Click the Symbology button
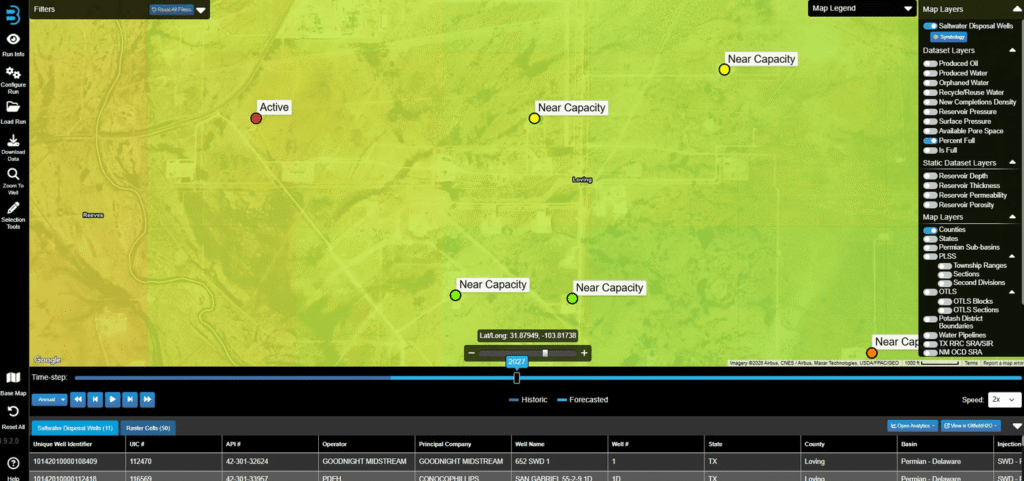This screenshot has width=1024, height=481. [948, 36]
